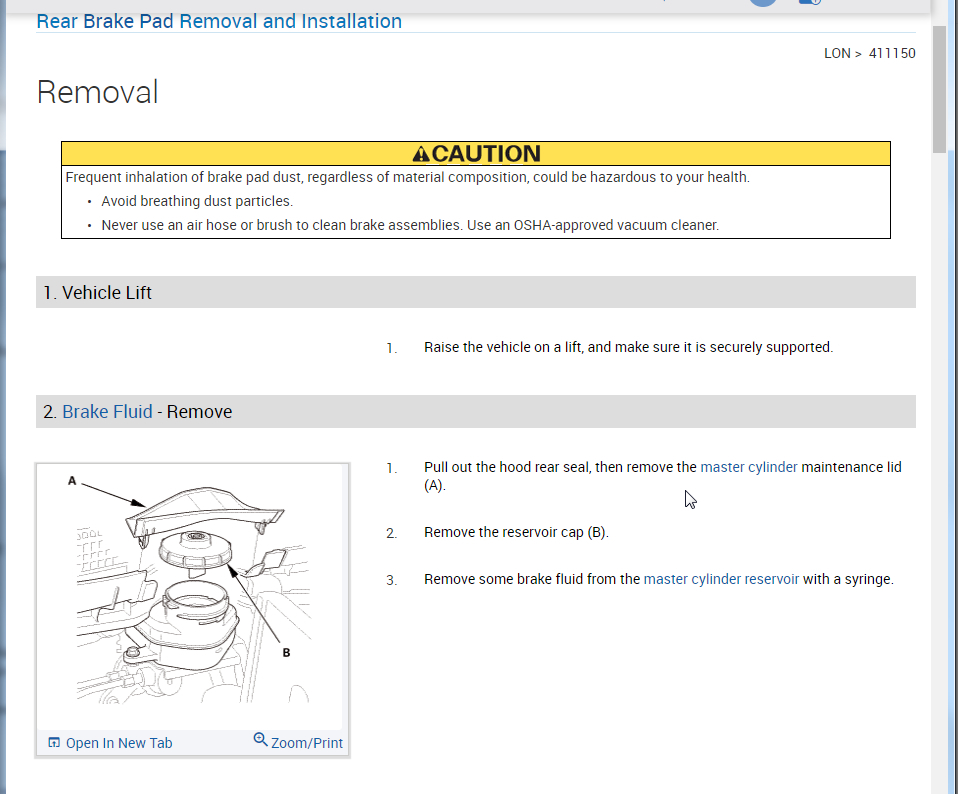
Task: Open the Rear Brake Pad Removal and Installation title link
Action: point(219,21)
